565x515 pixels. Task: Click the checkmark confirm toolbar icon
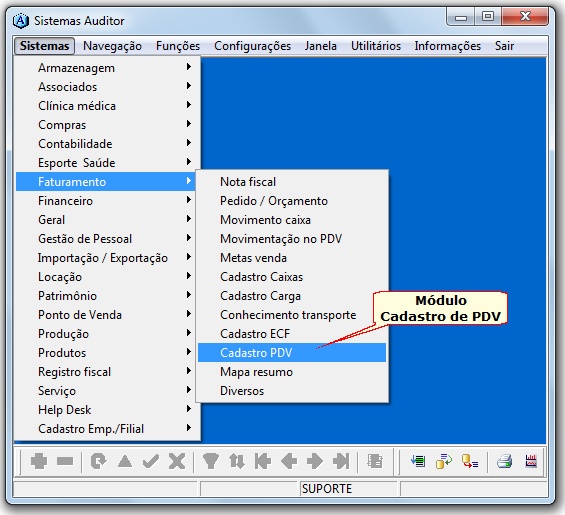151,461
